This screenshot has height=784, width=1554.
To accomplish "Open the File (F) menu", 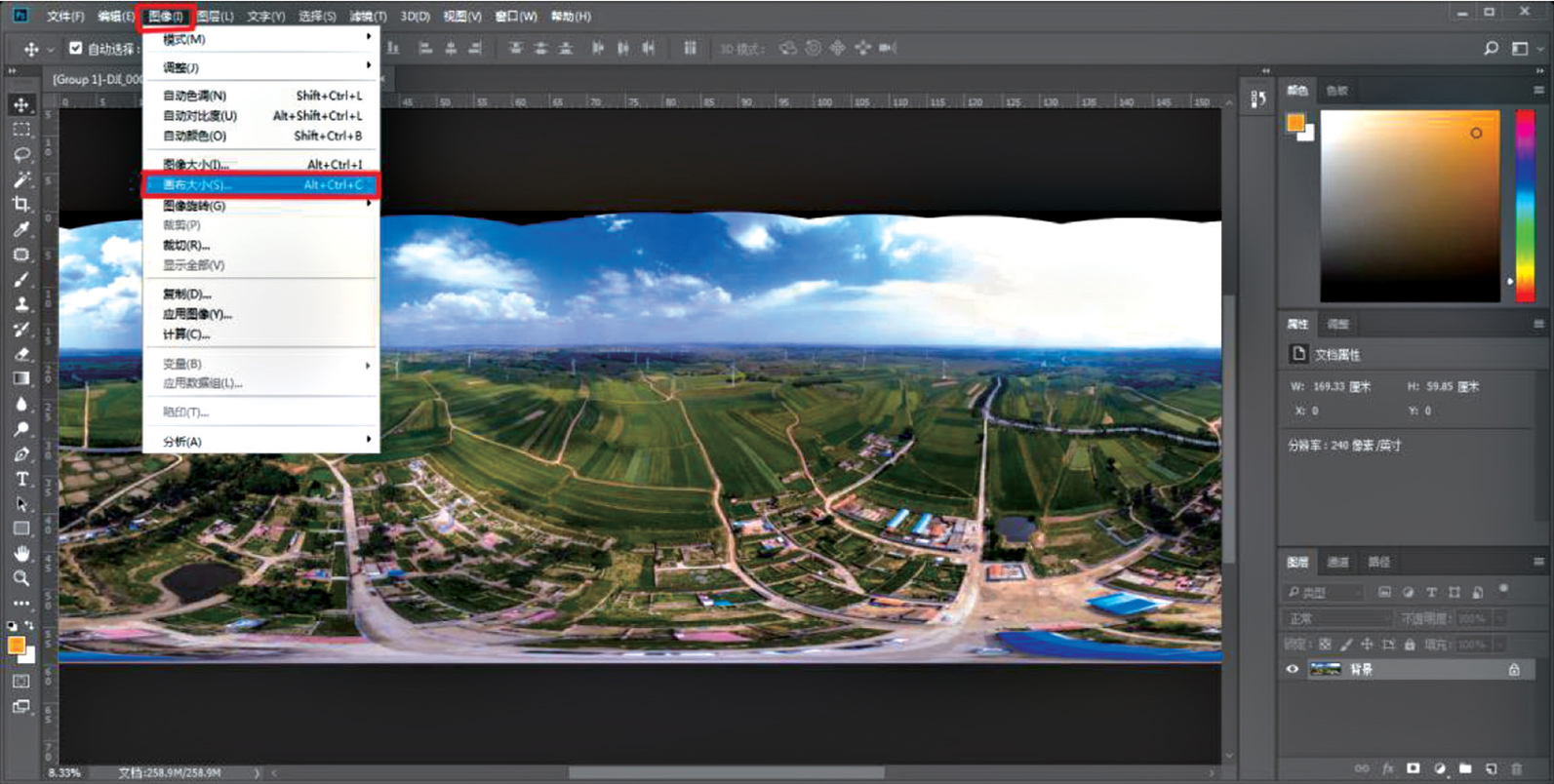I will point(65,17).
